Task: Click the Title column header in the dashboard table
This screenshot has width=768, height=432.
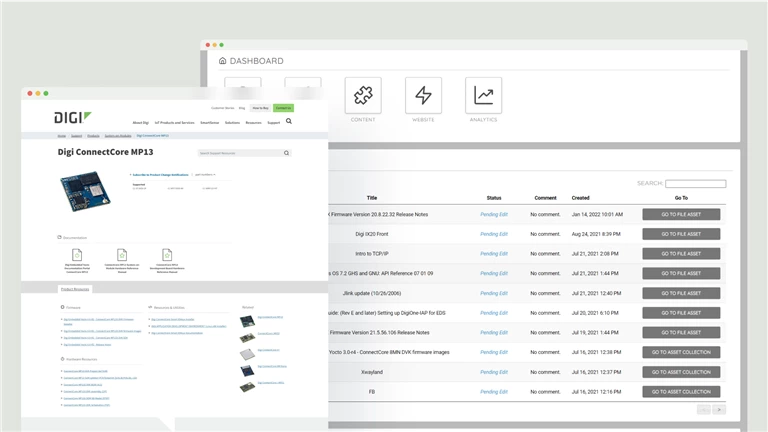Action: coord(372,198)
